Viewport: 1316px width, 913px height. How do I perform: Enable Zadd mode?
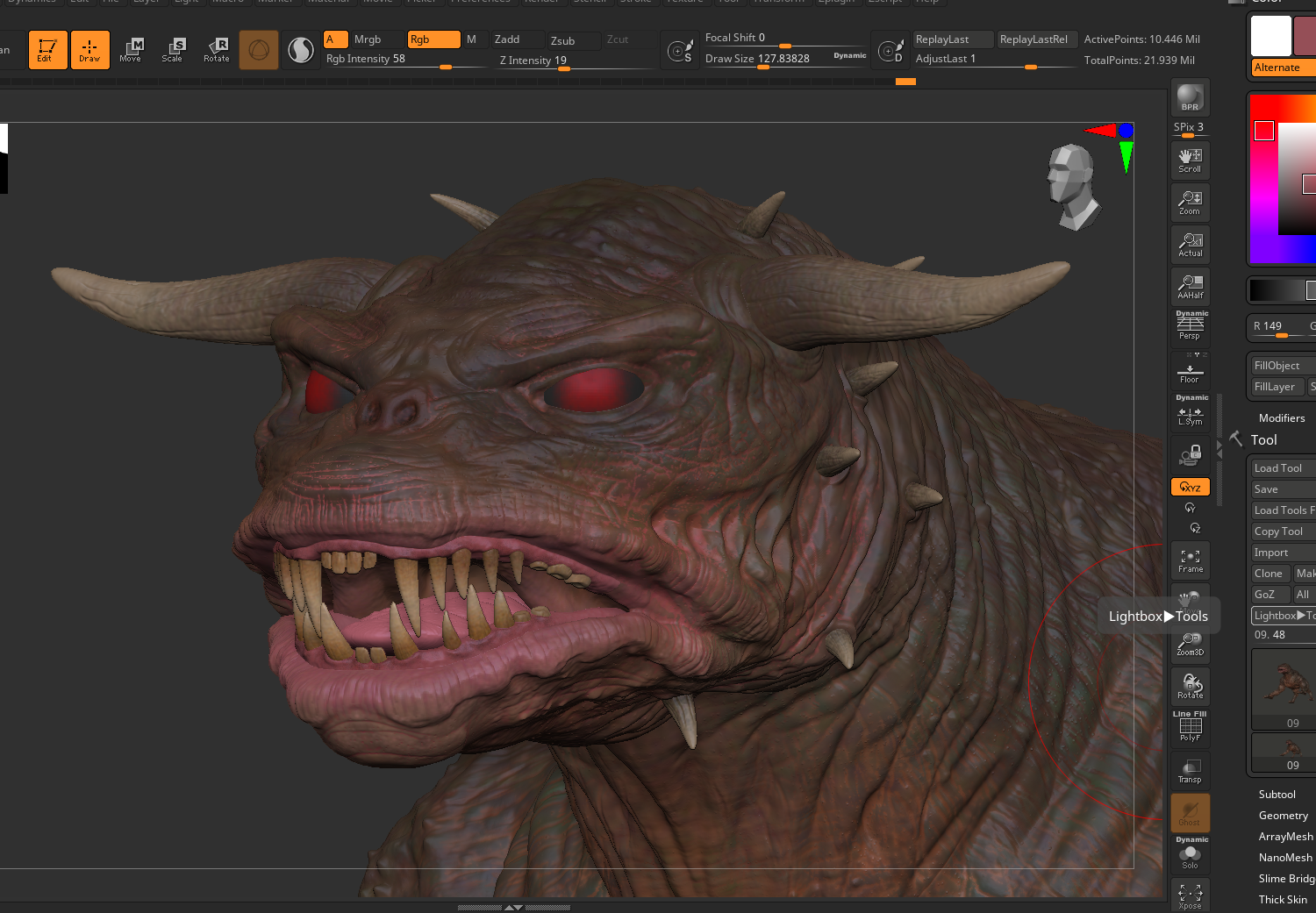(x=518, y=39)
